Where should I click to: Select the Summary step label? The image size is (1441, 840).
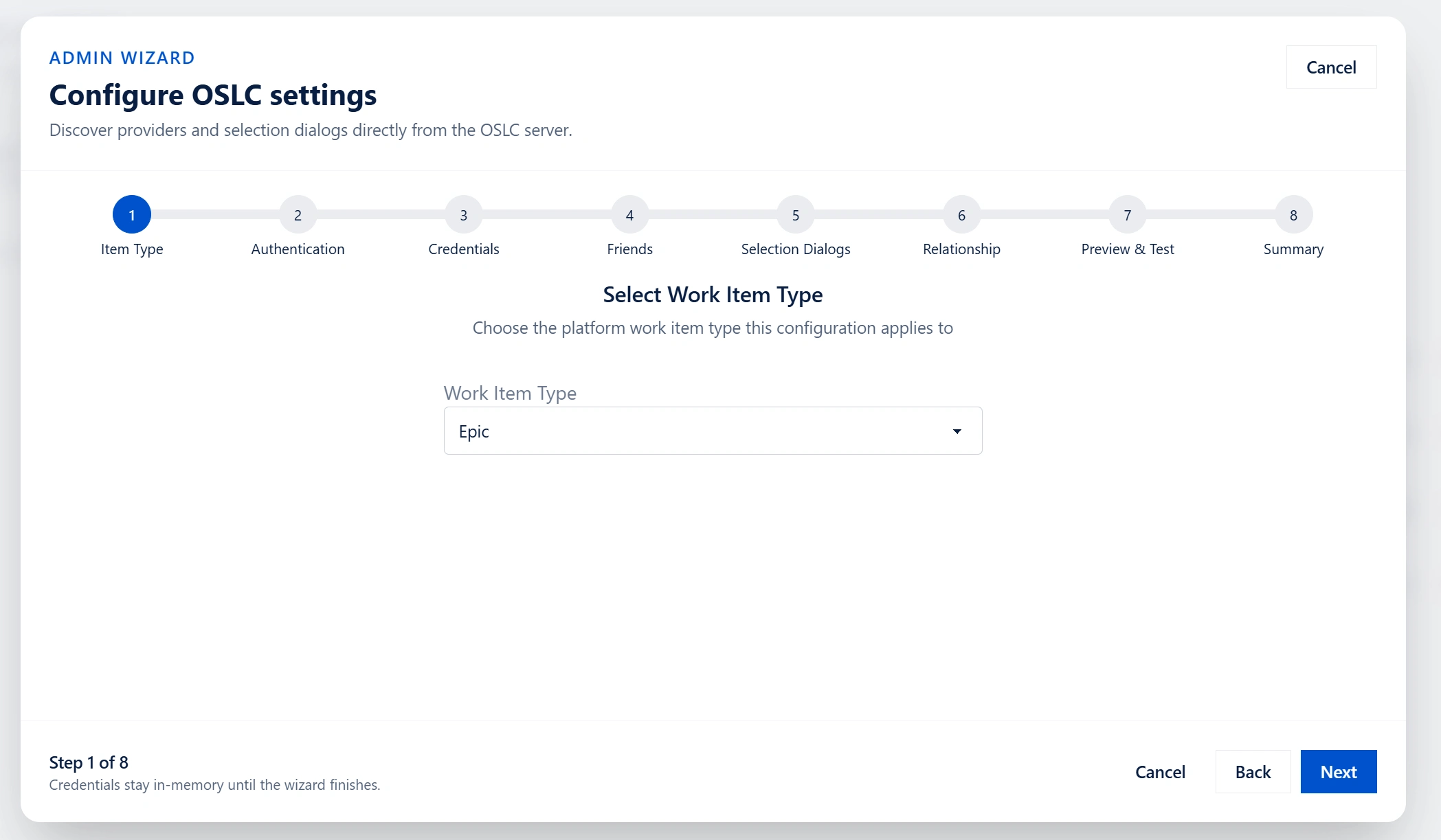(x=1293, y=249)
